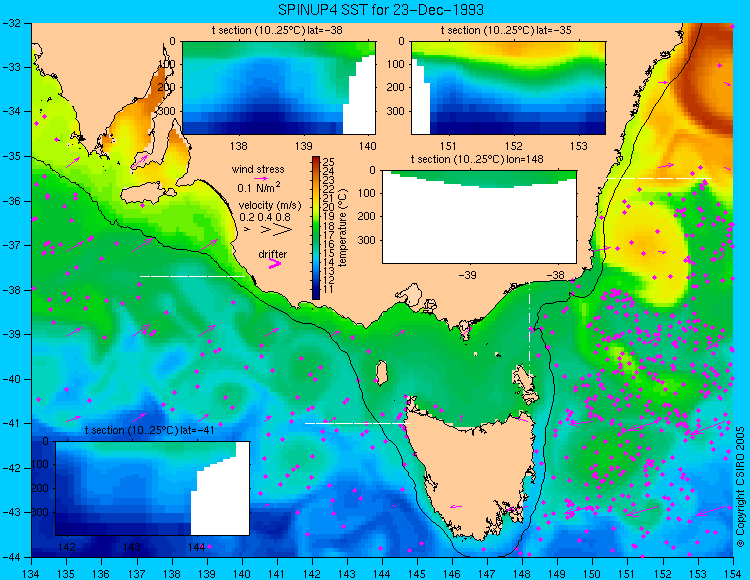Click the -39 tick under the lon=148 inset
This screenshot has width=750, height=580.
pos(467,275)
